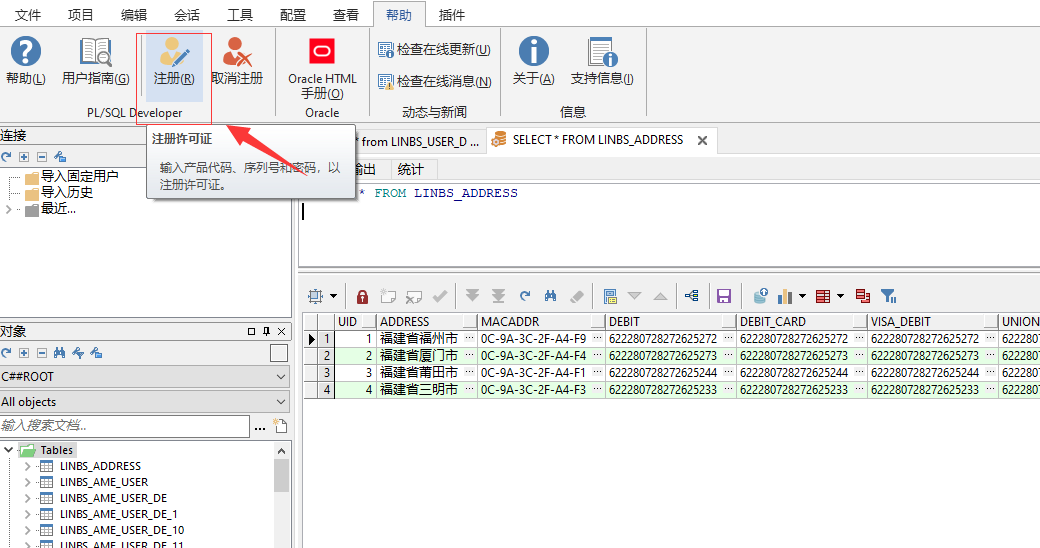
Task: Open the C##ROOT user dropdown
Action: click(145, 377)
